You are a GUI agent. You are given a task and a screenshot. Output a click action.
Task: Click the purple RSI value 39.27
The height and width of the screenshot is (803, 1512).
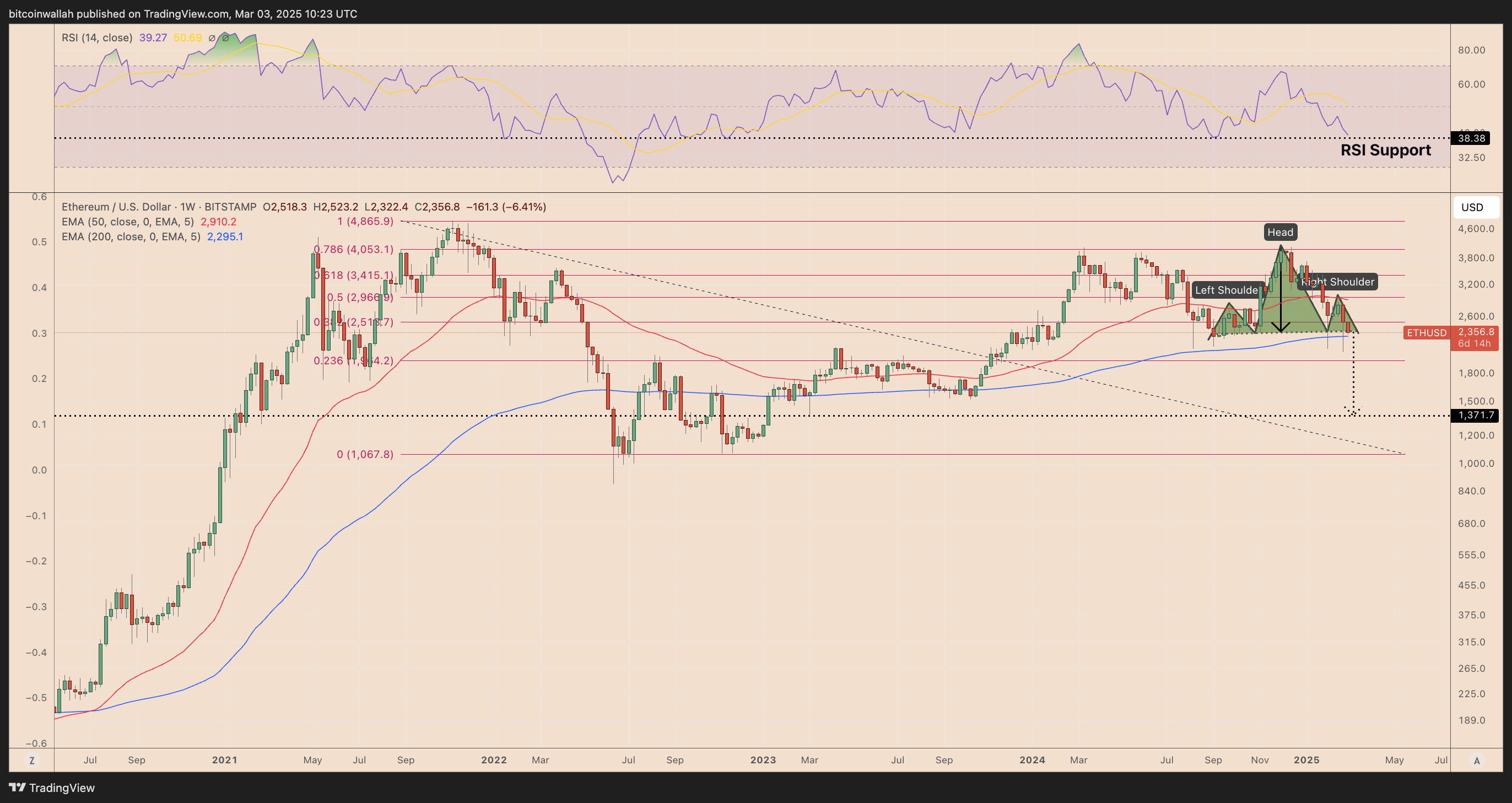(153, 37)
